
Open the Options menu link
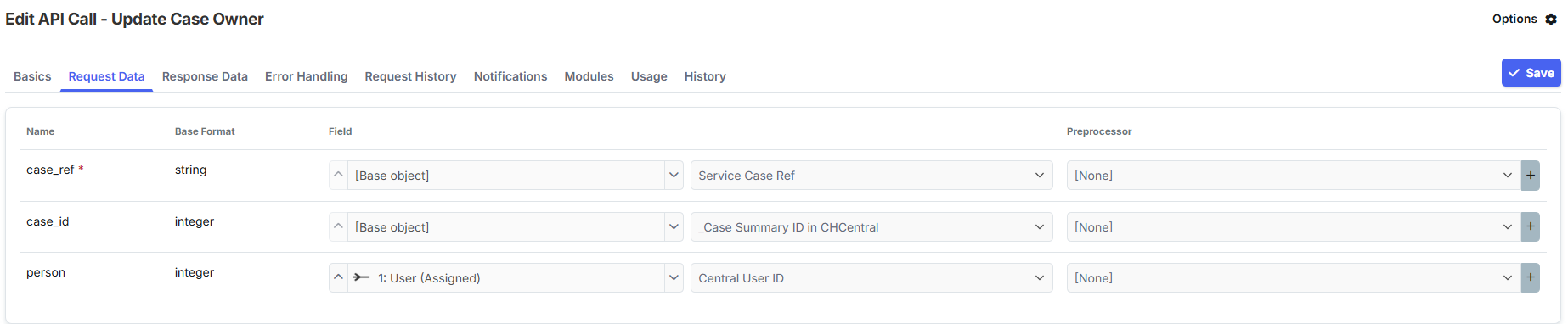[1514, 19]
